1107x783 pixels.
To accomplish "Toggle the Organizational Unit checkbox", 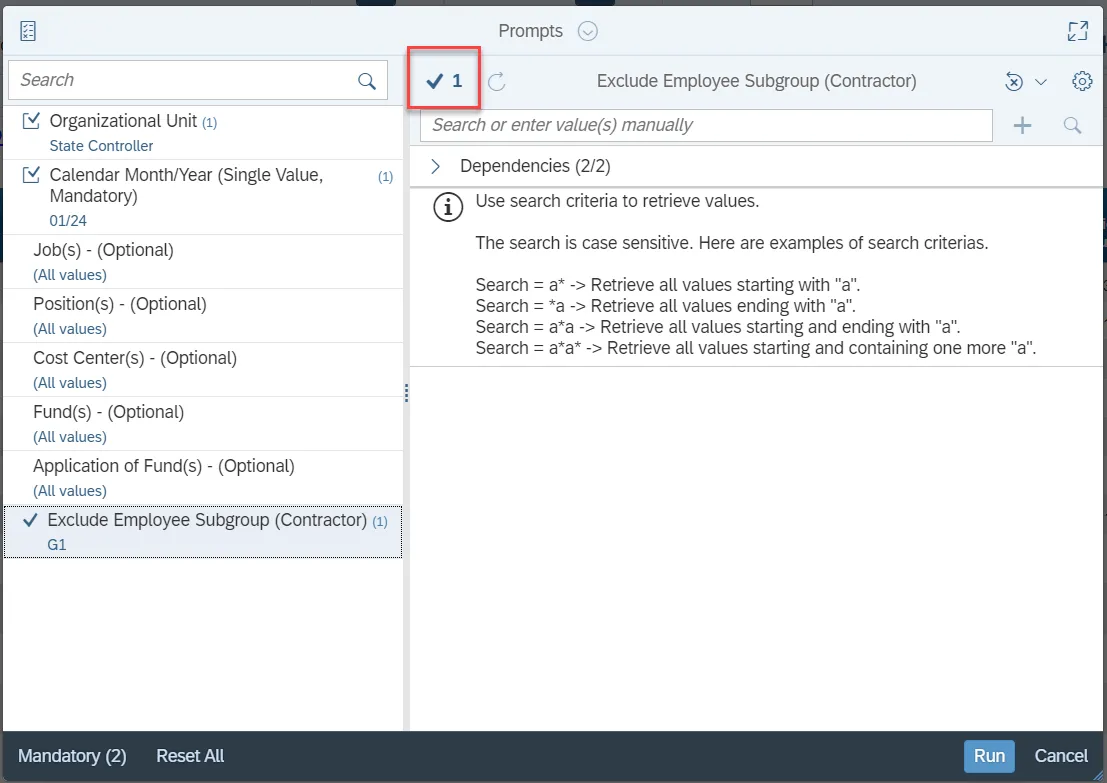I will (x=31, y=121).
